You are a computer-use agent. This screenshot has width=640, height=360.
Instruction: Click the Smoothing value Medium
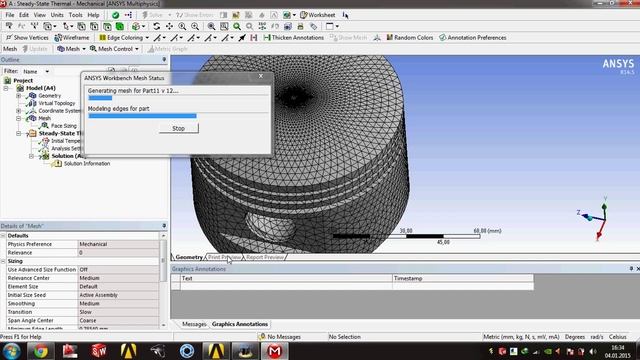click(118, 304)
